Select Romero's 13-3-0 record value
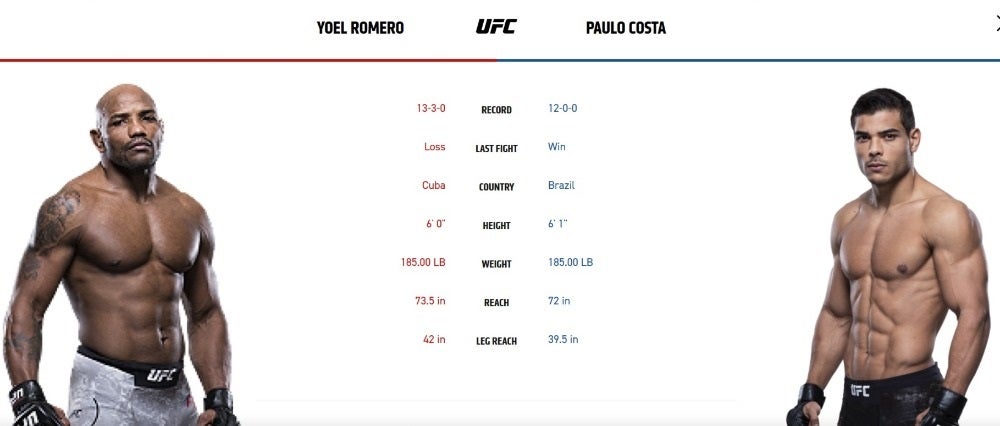 tap(431, 108)
